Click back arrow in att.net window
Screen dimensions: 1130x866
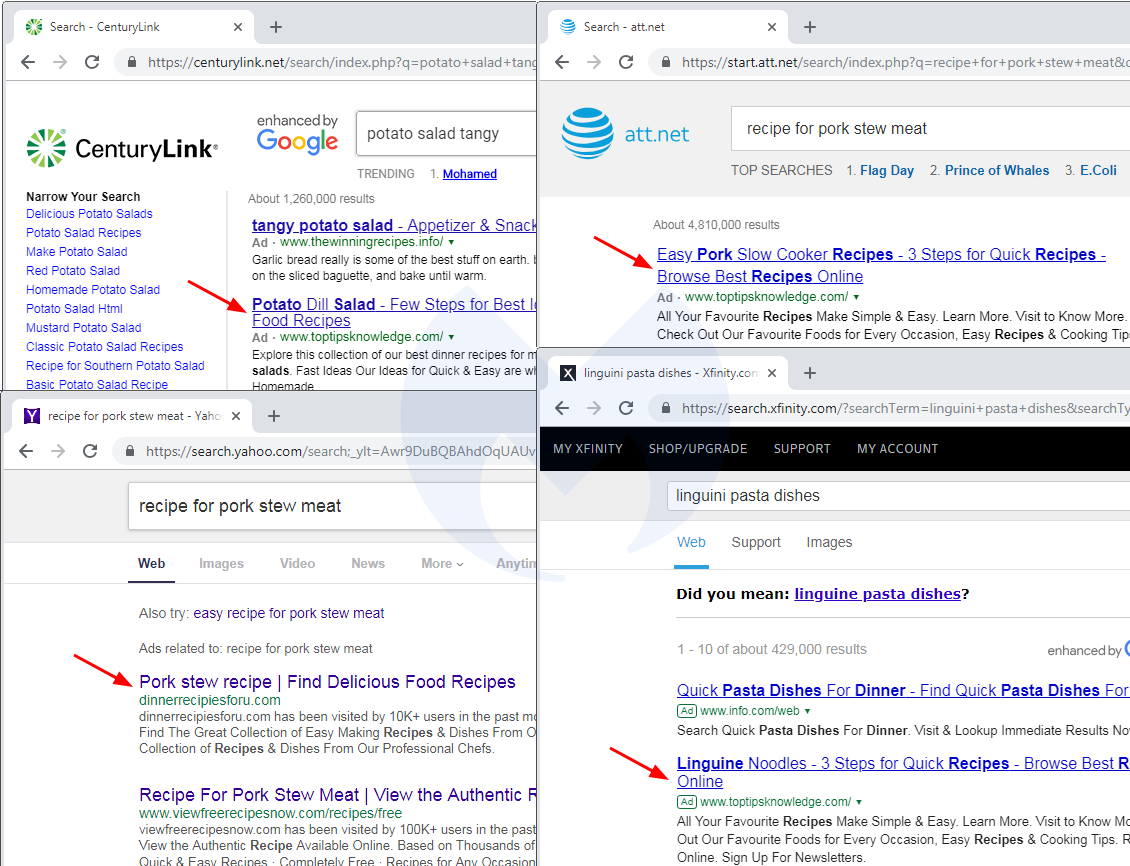(x=562, y=62)
